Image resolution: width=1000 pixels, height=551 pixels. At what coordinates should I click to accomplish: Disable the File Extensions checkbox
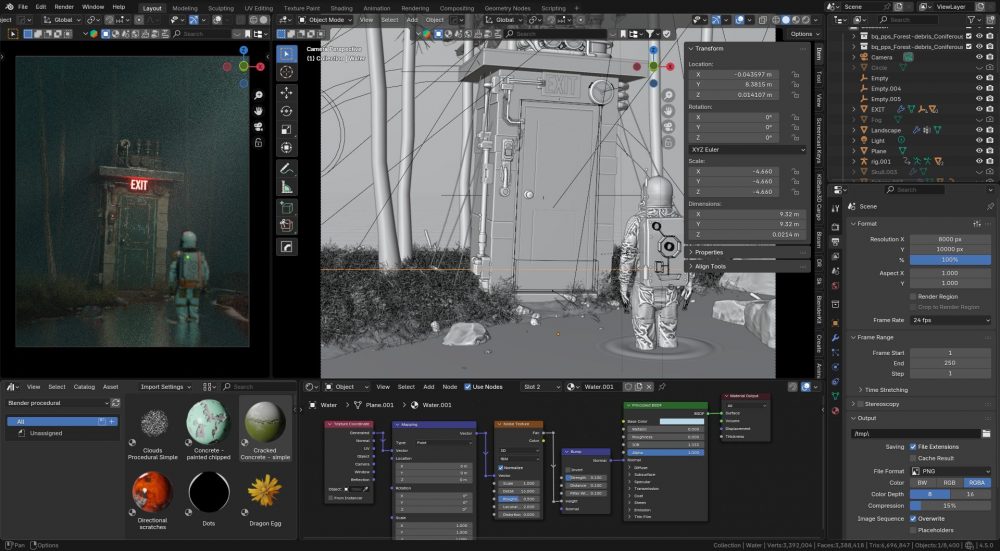pyautogui.click(x=912, y=446)
